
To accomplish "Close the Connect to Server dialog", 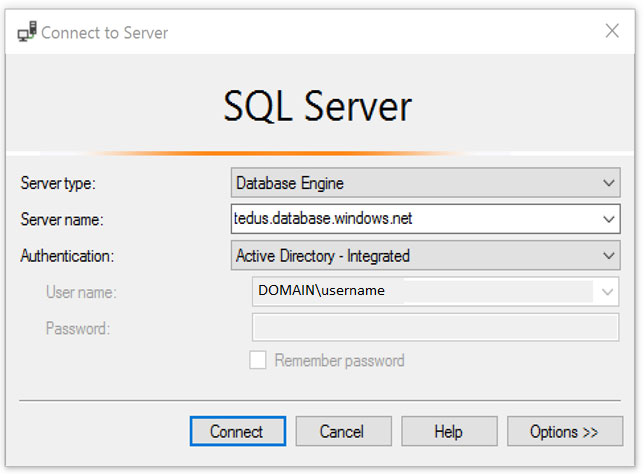I will click(x=612, y=32).
